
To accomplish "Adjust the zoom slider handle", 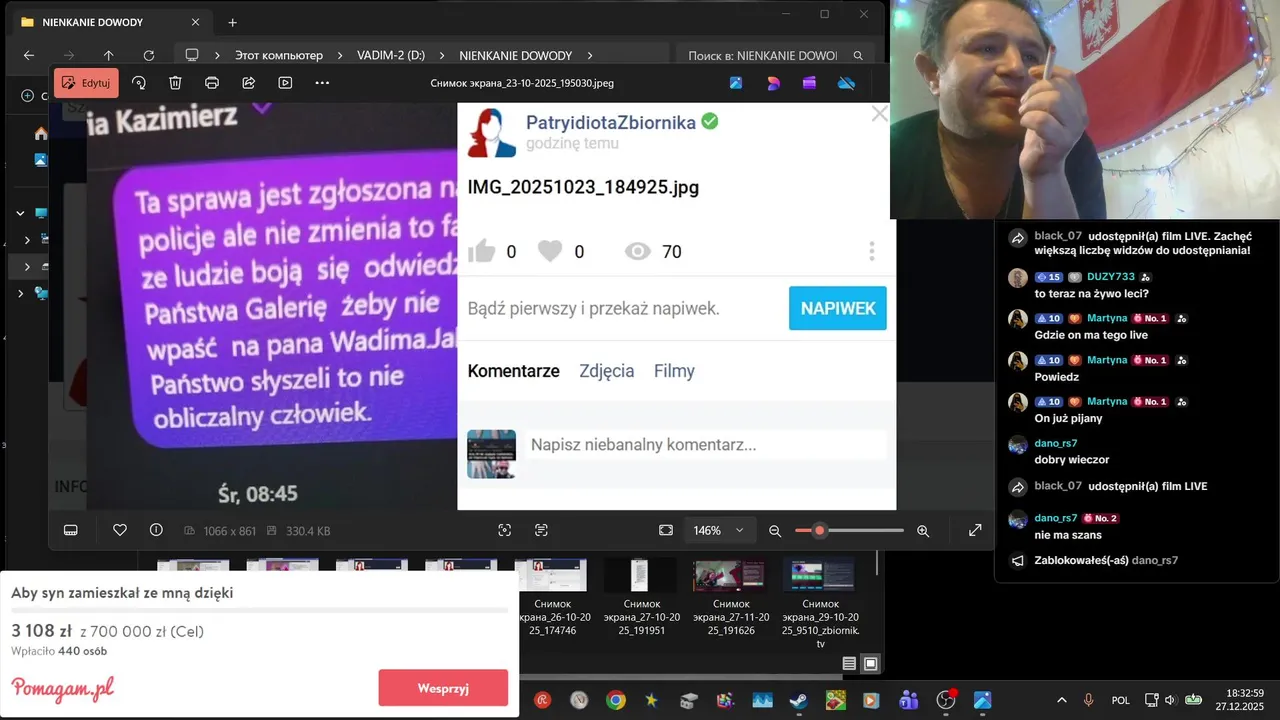I will pos(819,530).
